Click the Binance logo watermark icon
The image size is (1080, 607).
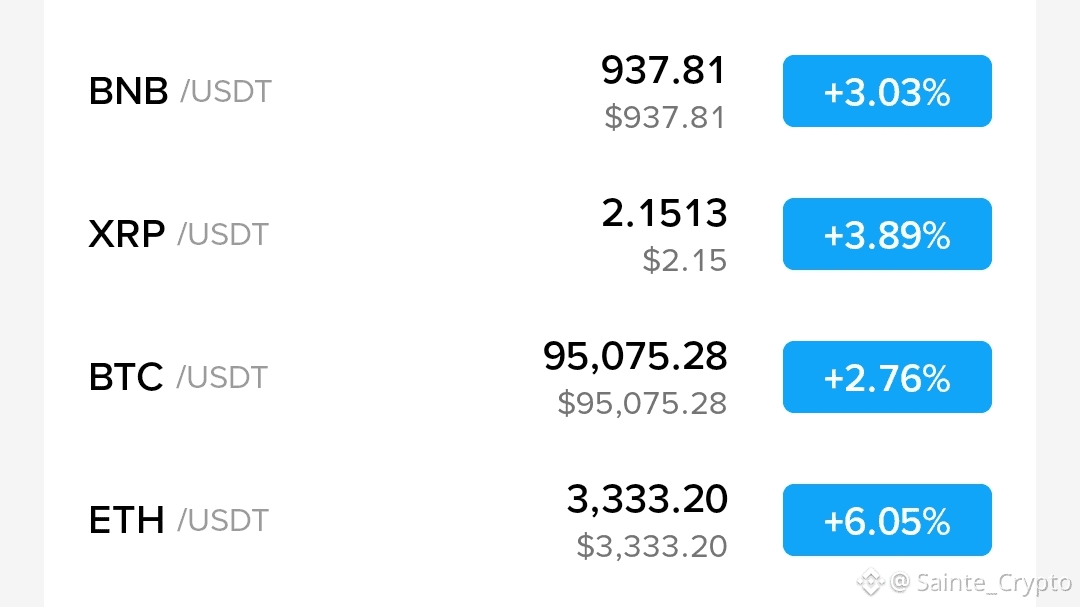point(870,582)
